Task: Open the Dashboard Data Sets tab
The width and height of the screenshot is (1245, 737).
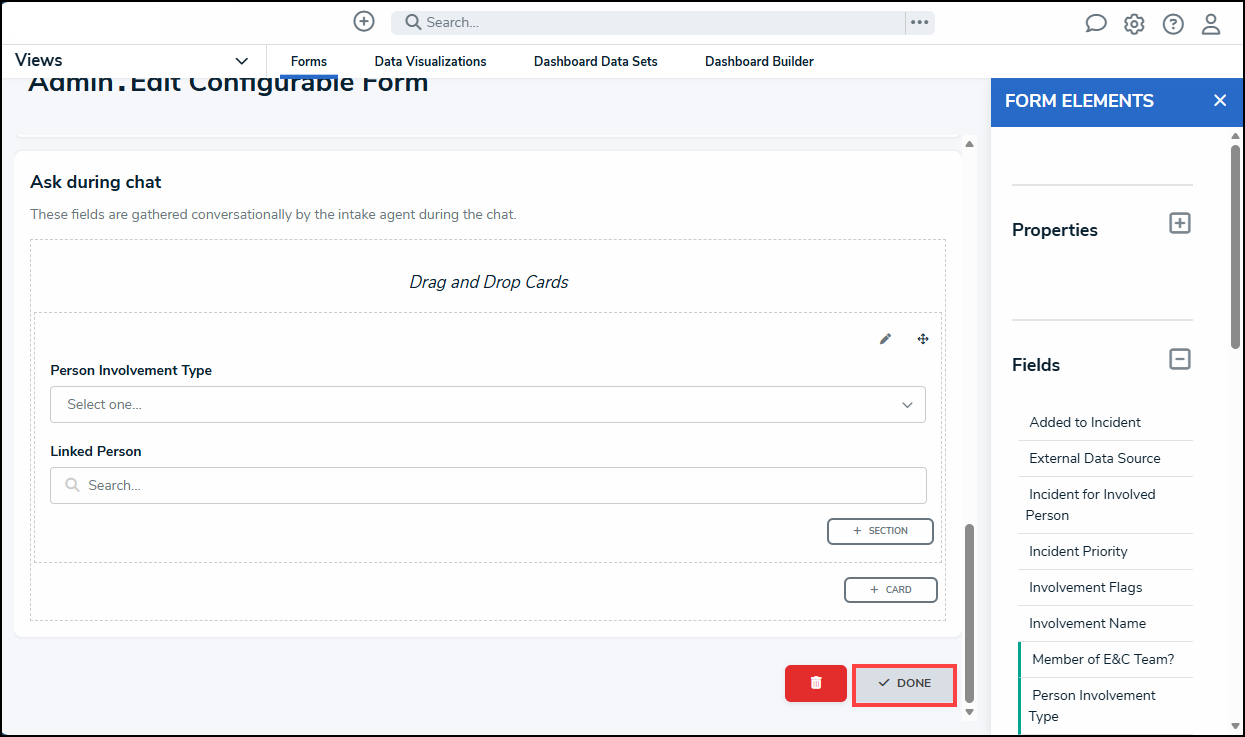Action: 596,62
